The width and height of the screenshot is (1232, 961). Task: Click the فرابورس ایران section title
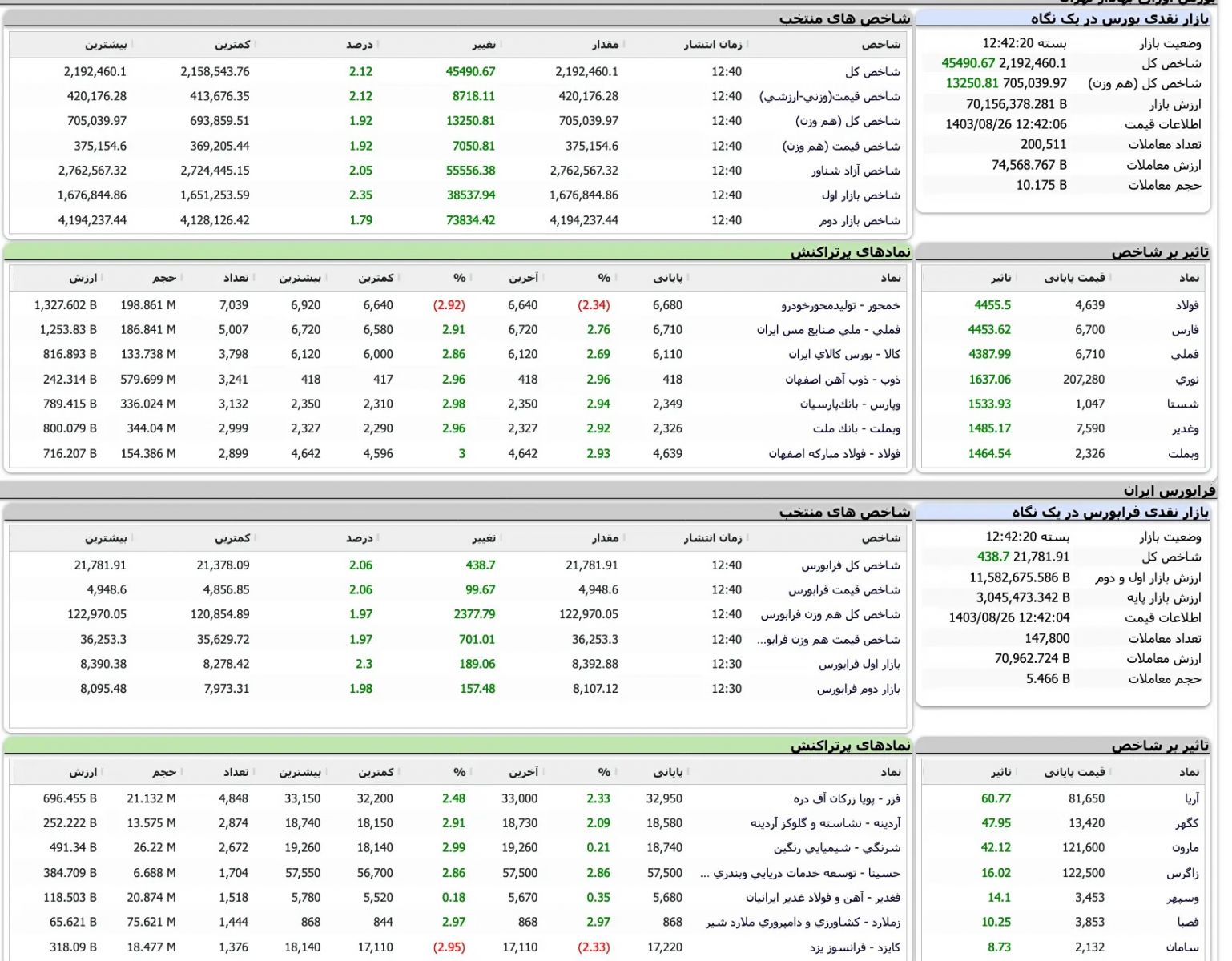(x=1169, y=490)
